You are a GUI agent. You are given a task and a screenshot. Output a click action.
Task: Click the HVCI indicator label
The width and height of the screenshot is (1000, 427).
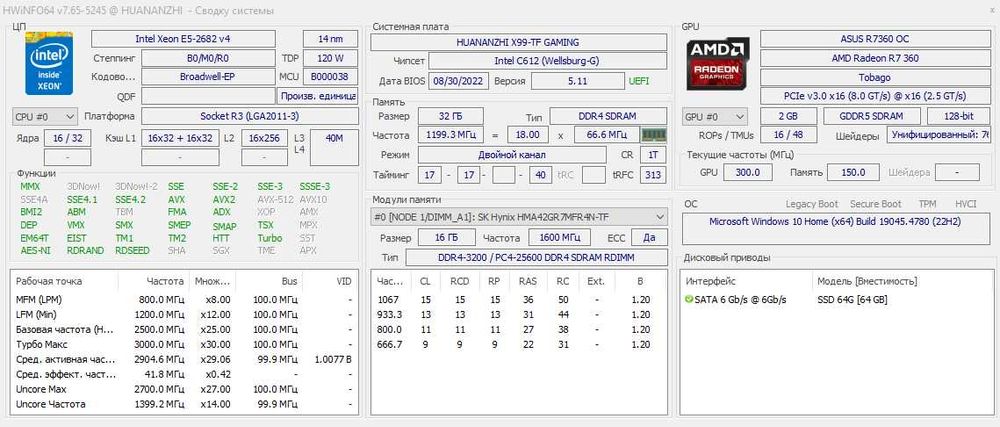click(966, 204)
